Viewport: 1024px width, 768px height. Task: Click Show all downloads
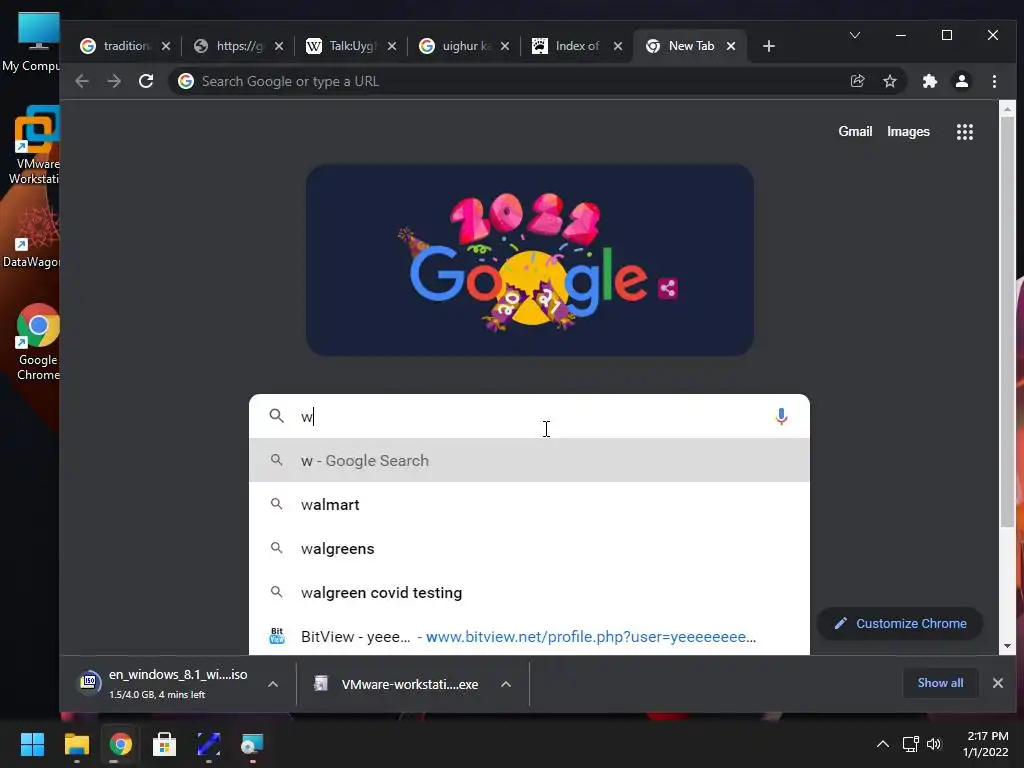tap(940, 683)
